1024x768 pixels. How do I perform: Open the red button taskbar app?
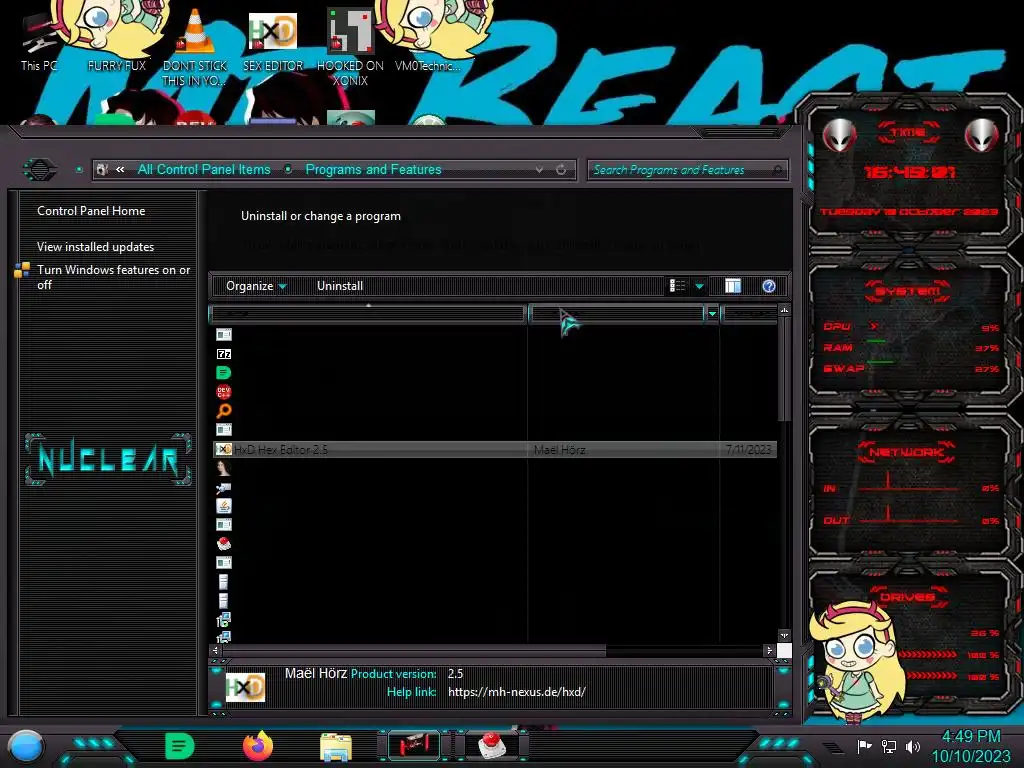click(492, 745)
